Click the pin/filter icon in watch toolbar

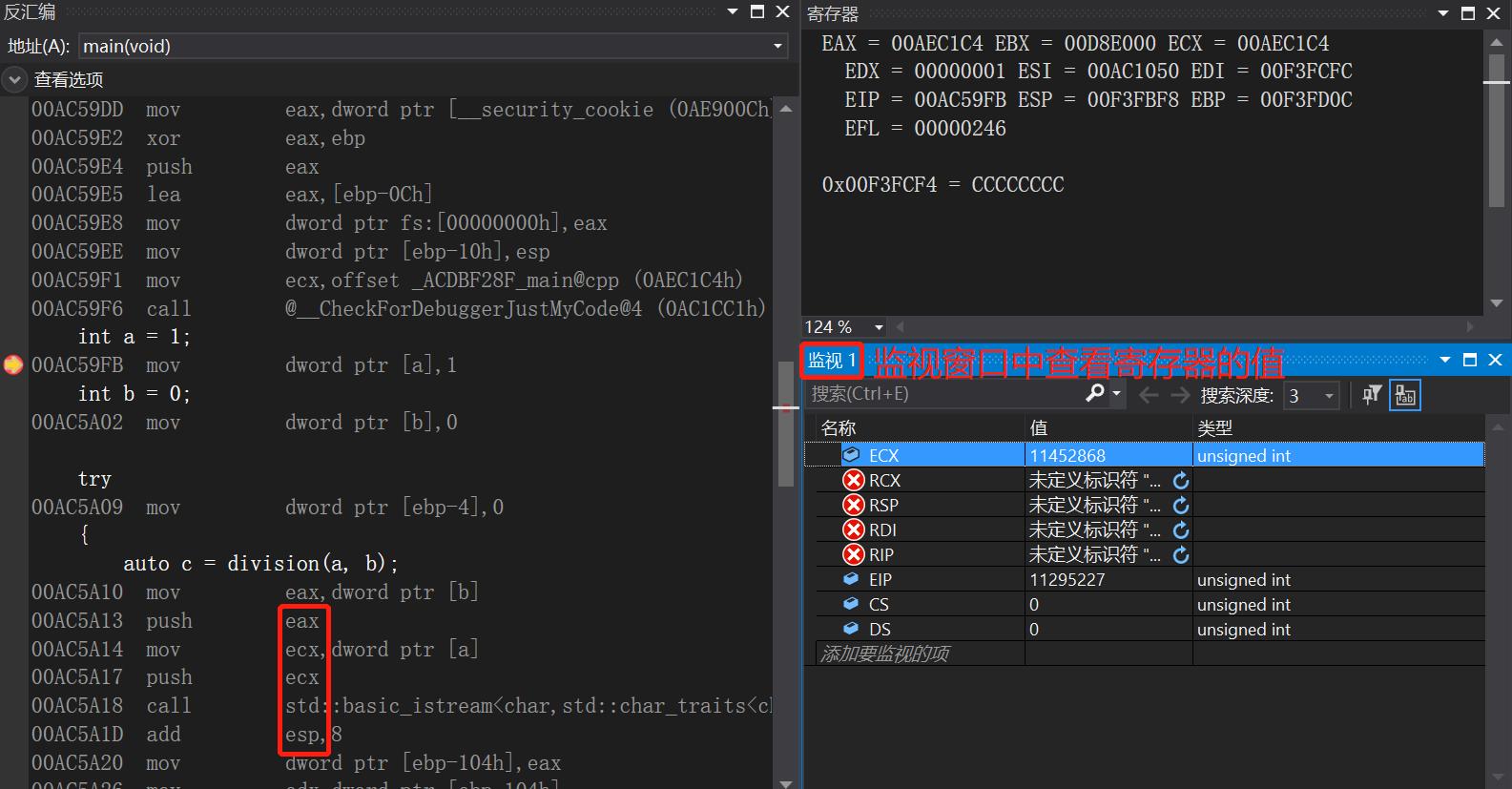(x=1372, y=395)
